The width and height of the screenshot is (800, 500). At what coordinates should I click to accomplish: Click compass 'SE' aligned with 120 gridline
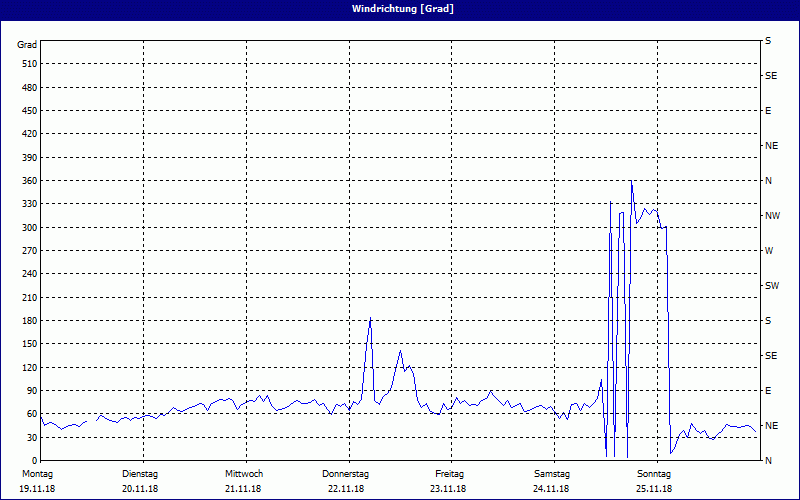tap(771, 356)
